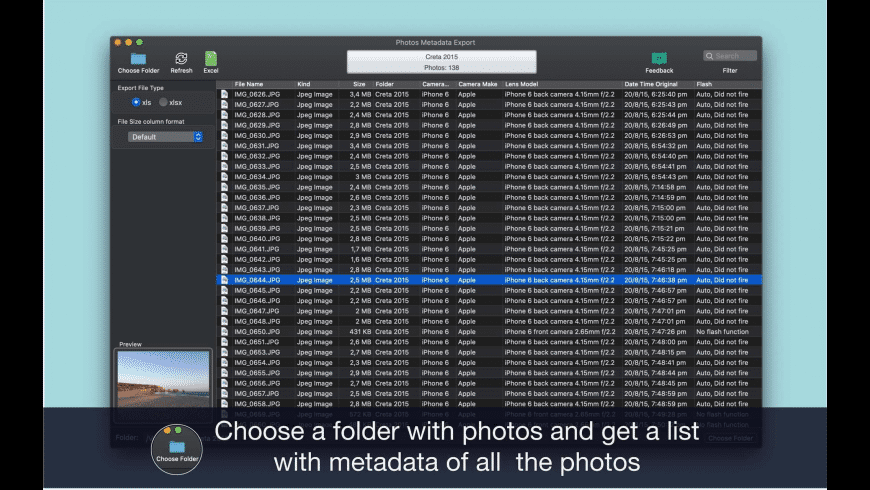
Task: Click the Preview photo thumbnail
Action: (x=163, y=380)
